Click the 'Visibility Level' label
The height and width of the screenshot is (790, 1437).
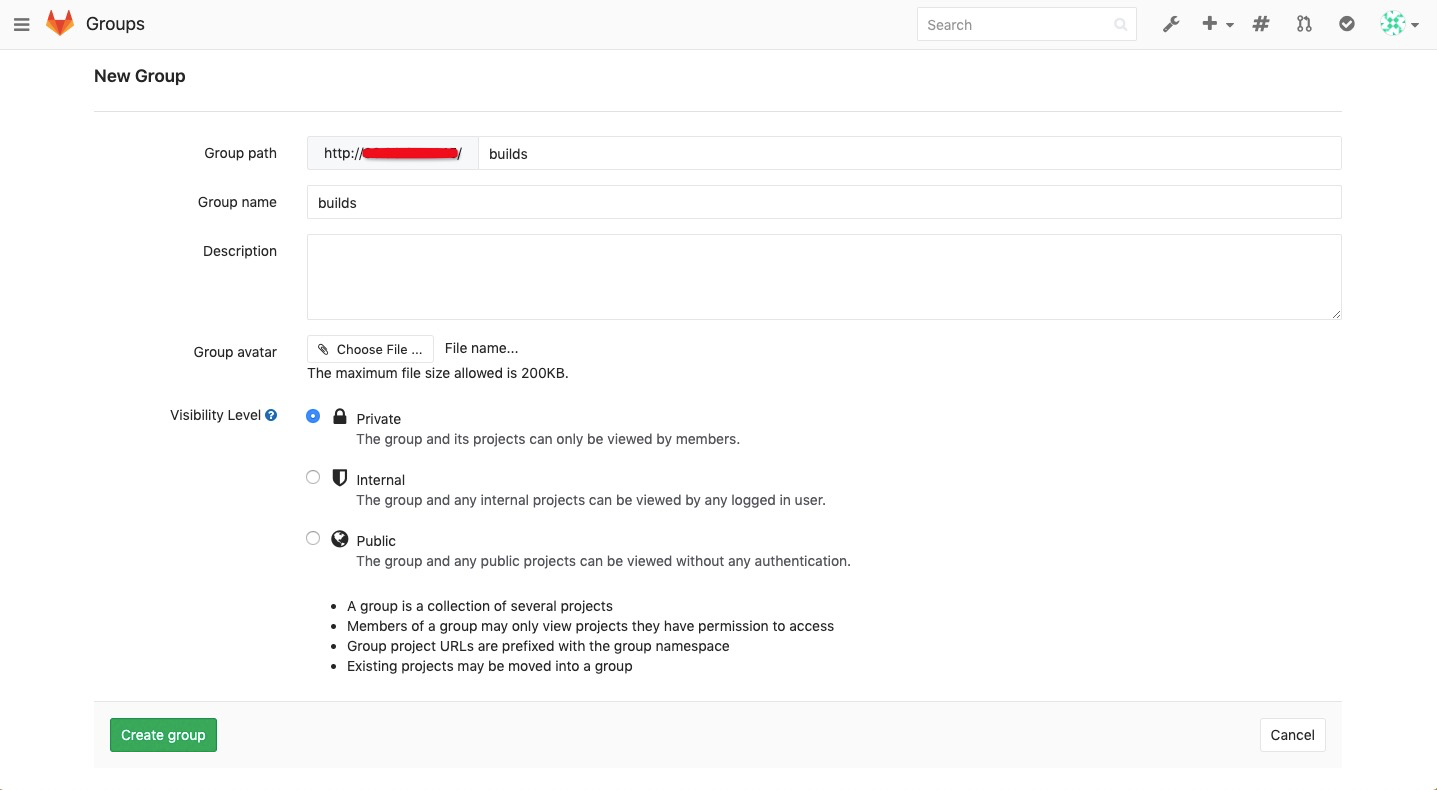pyautogui.click(x=216, y=415)
